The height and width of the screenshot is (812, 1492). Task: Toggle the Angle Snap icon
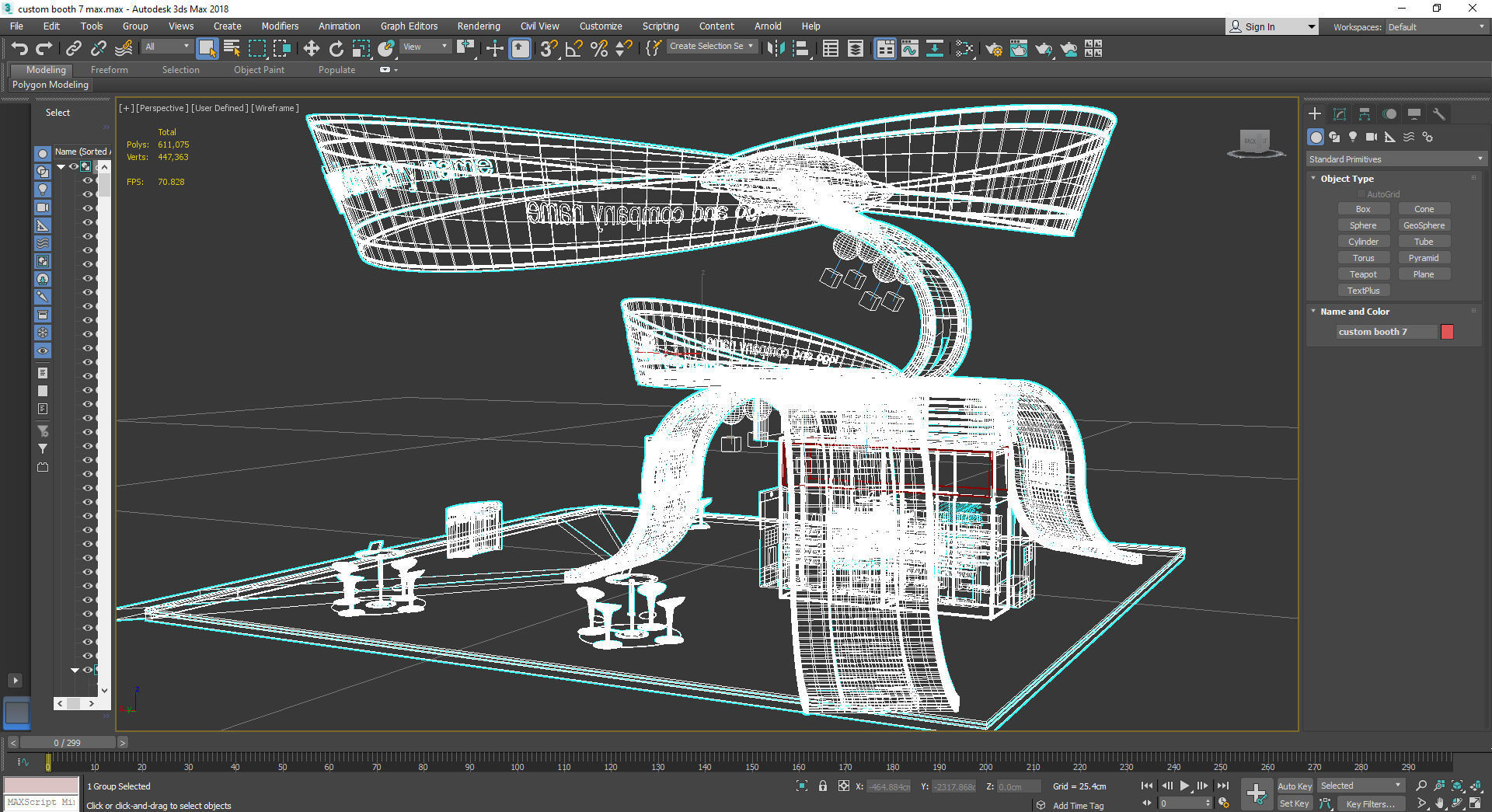tap(574, 49)
